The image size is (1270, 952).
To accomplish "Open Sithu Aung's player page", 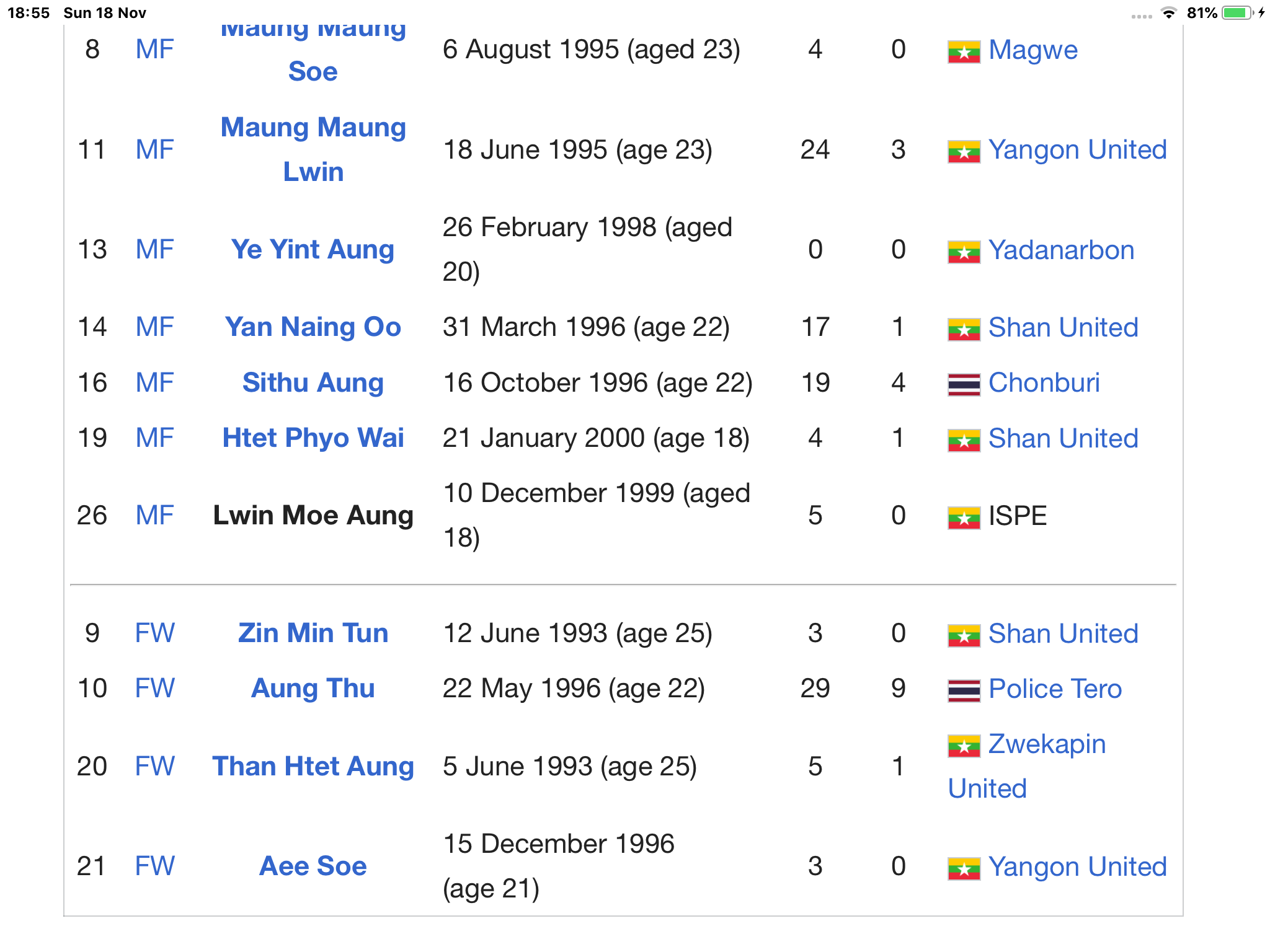I will tap(313, 383).
